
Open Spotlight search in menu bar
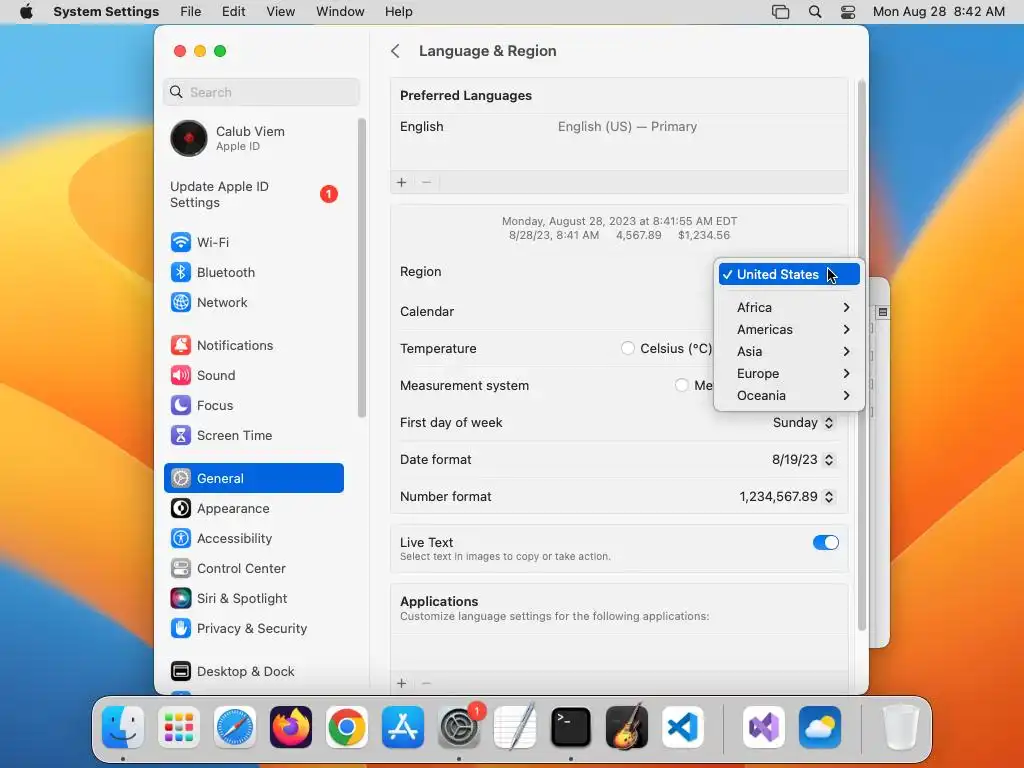click(814, 12)
